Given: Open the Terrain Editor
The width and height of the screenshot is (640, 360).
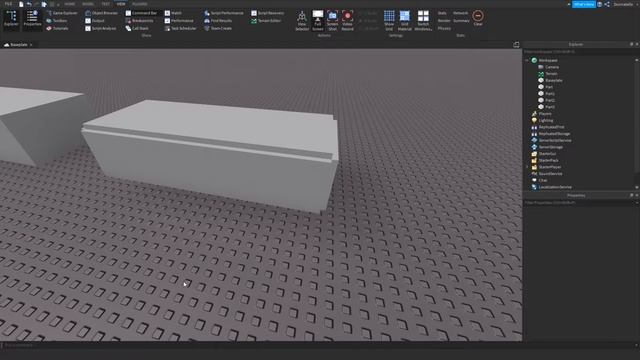Looking at the screenshot, I should point(266,21).
